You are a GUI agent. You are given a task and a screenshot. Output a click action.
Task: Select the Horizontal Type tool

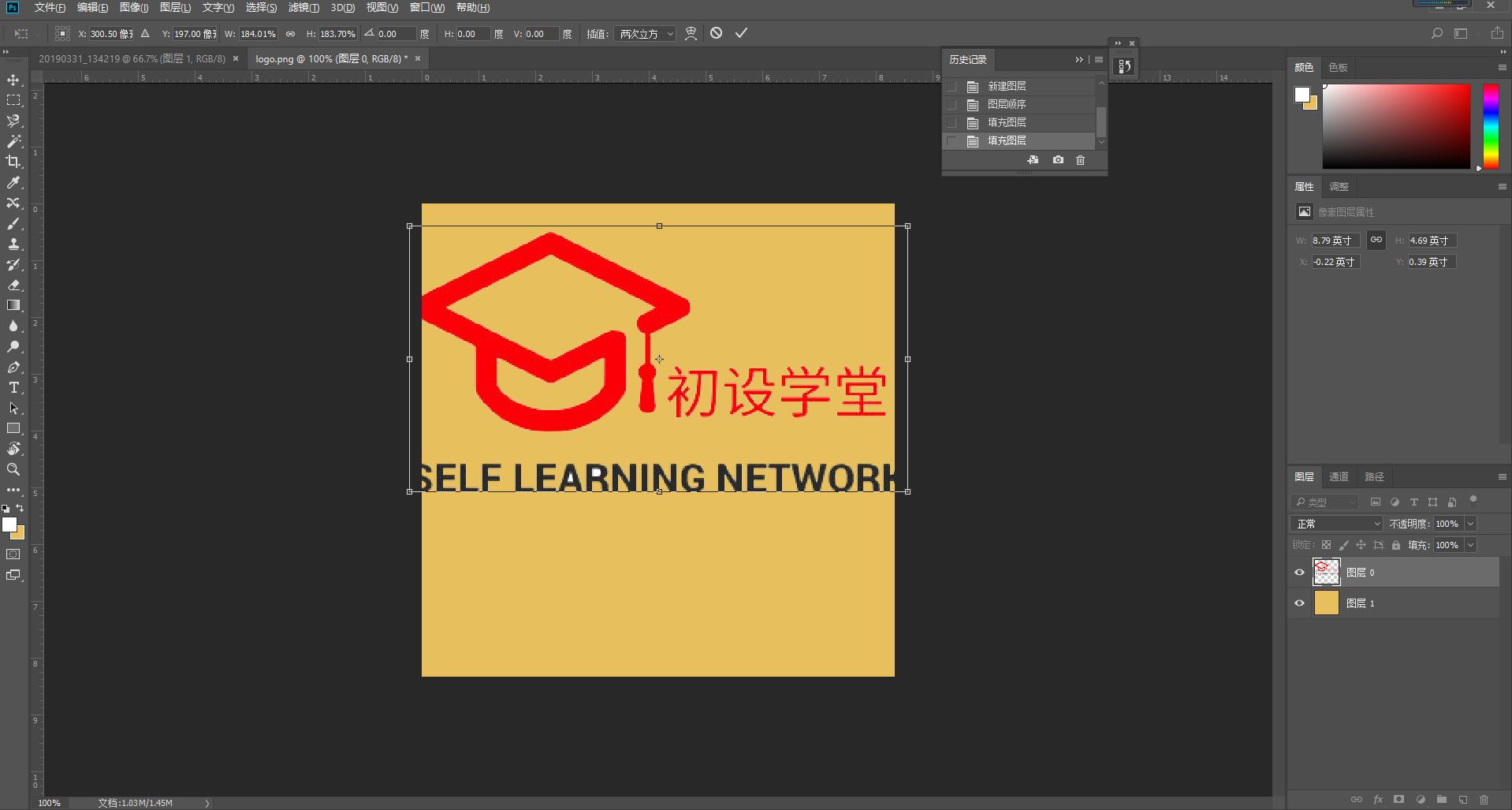tap(13, 387)
